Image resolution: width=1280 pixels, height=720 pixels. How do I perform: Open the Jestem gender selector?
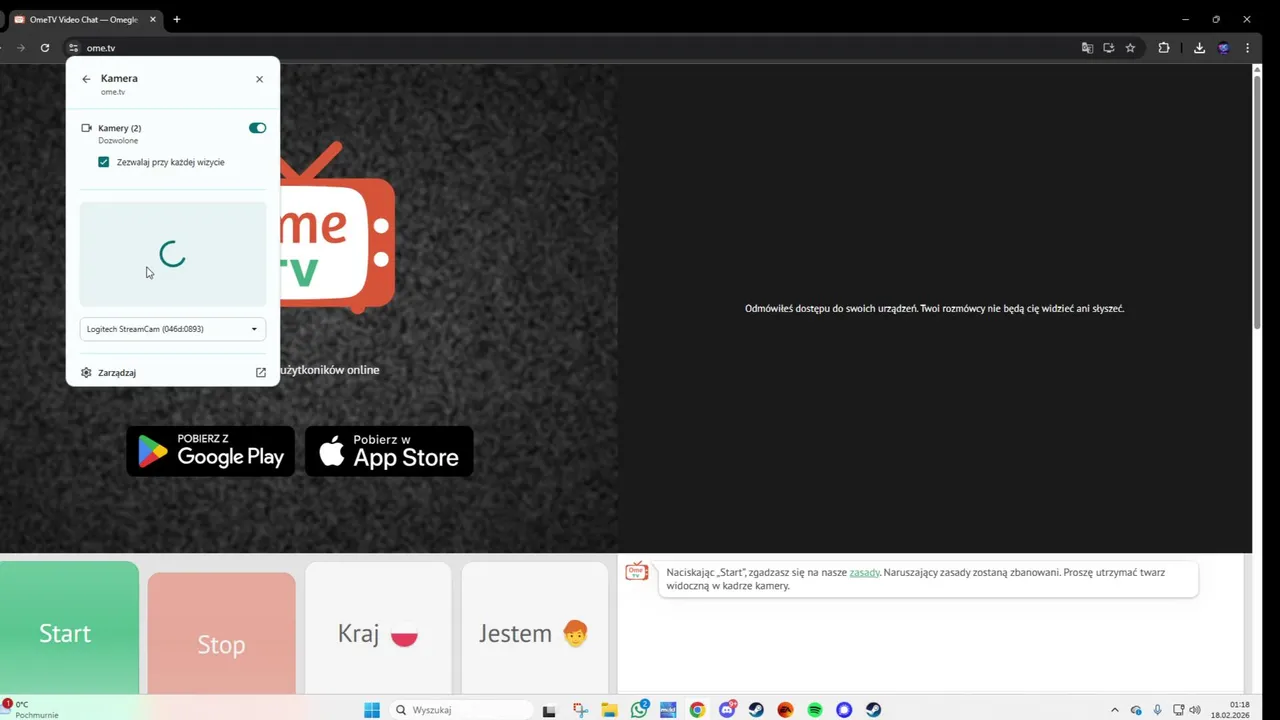click(534, 628)
